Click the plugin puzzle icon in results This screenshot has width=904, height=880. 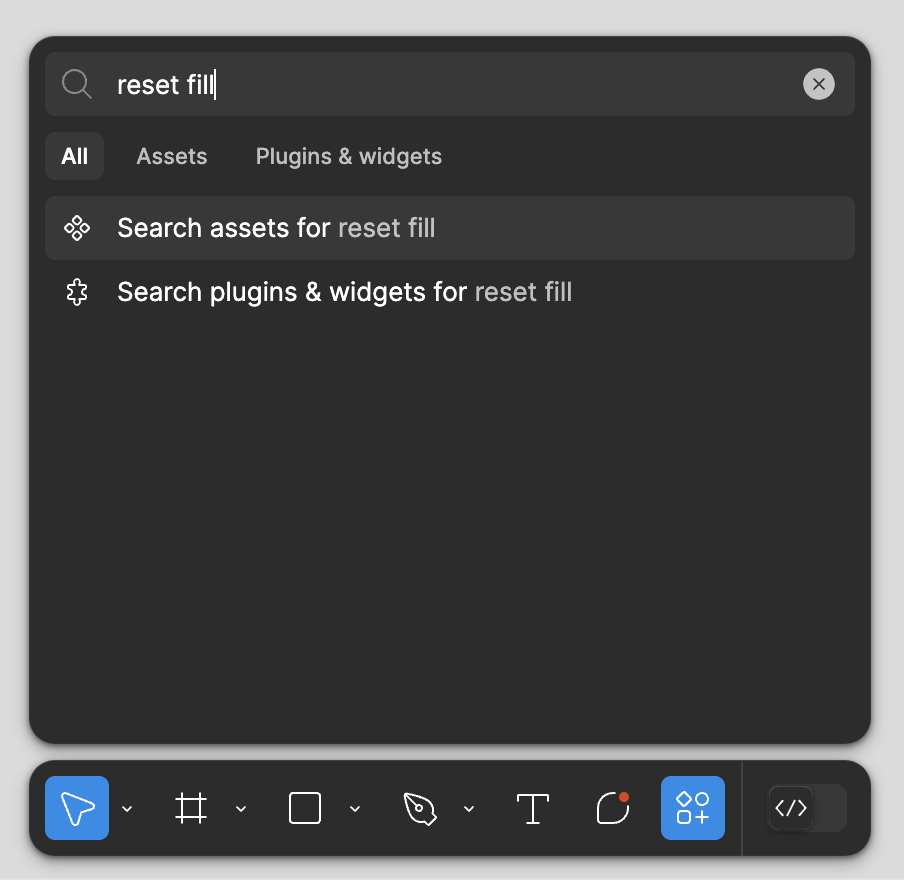pos(77,292)
